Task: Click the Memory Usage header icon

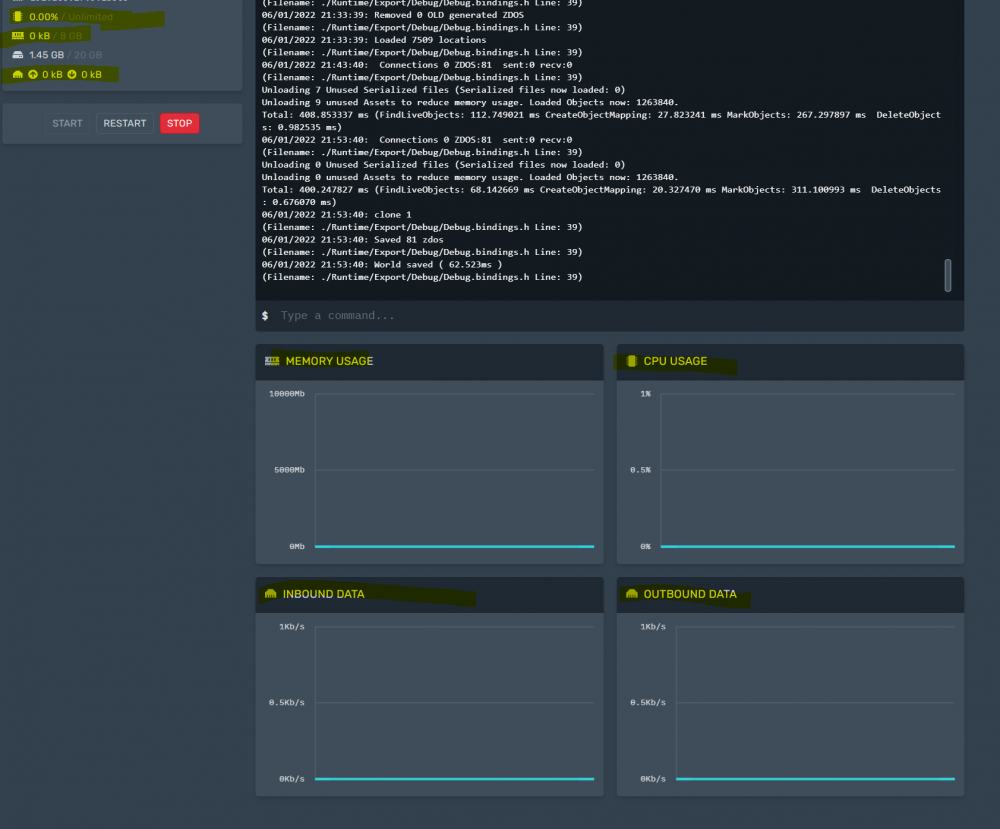Action: point(272,361)
